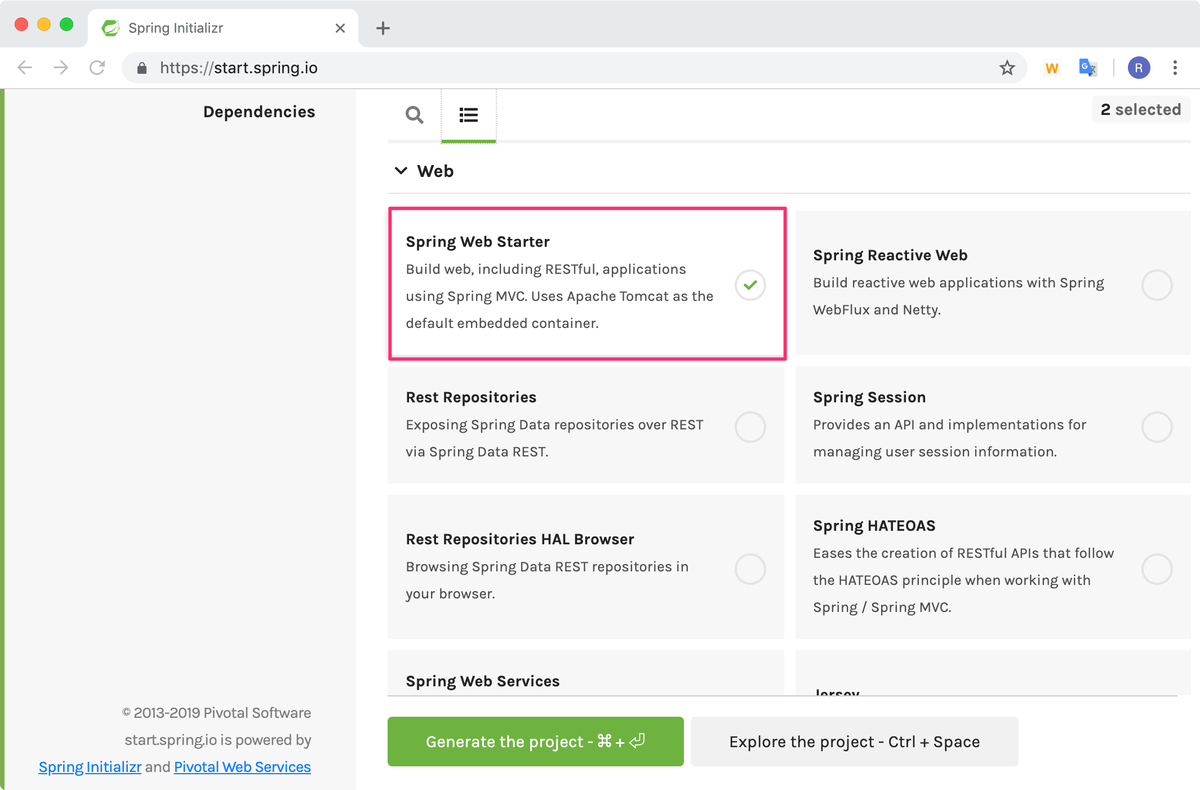Click the Spring leaf favicon in the tab
Screen dimensions: 1200x790
(x=111, y=28)
